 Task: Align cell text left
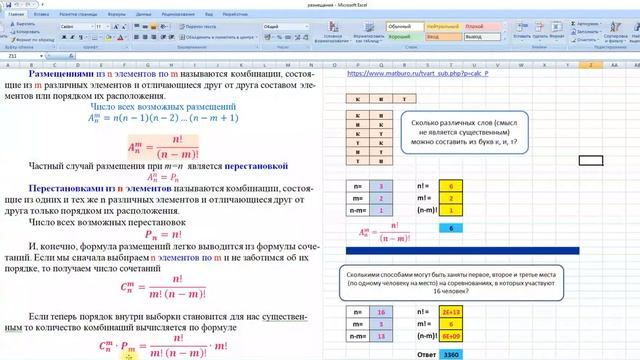[x=136, y=37]
